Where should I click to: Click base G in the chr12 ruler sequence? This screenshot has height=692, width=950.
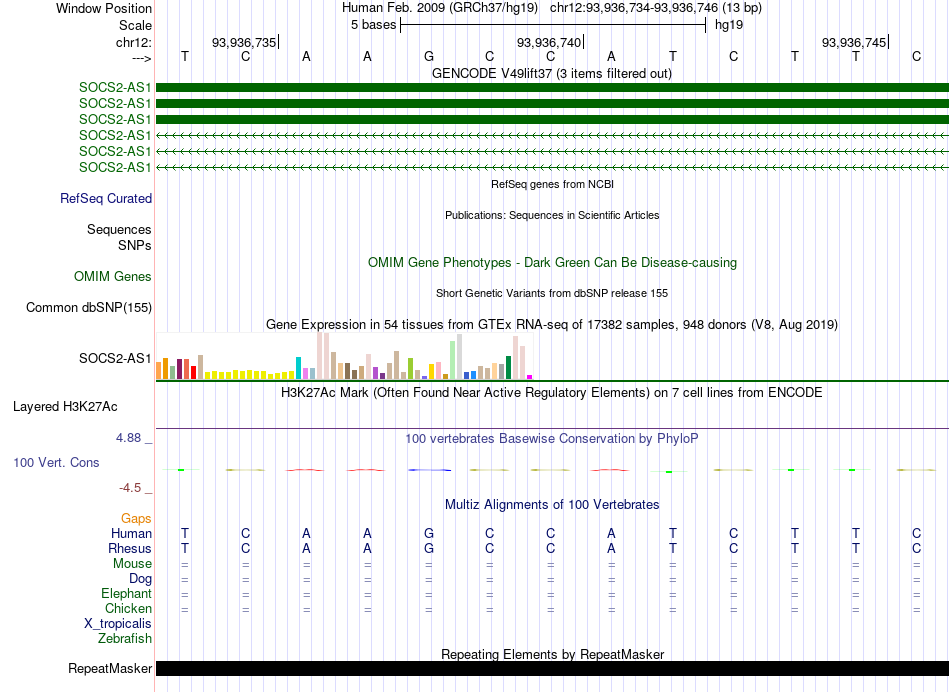click(x=429, y=56)
